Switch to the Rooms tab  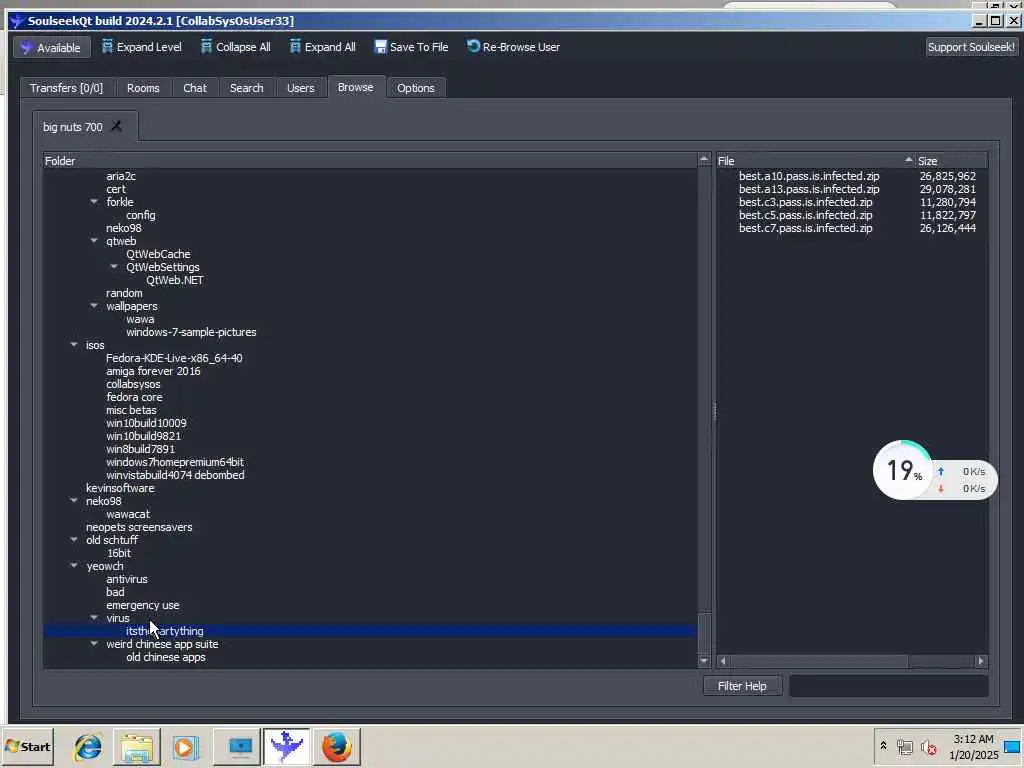(x=143, y=88)
